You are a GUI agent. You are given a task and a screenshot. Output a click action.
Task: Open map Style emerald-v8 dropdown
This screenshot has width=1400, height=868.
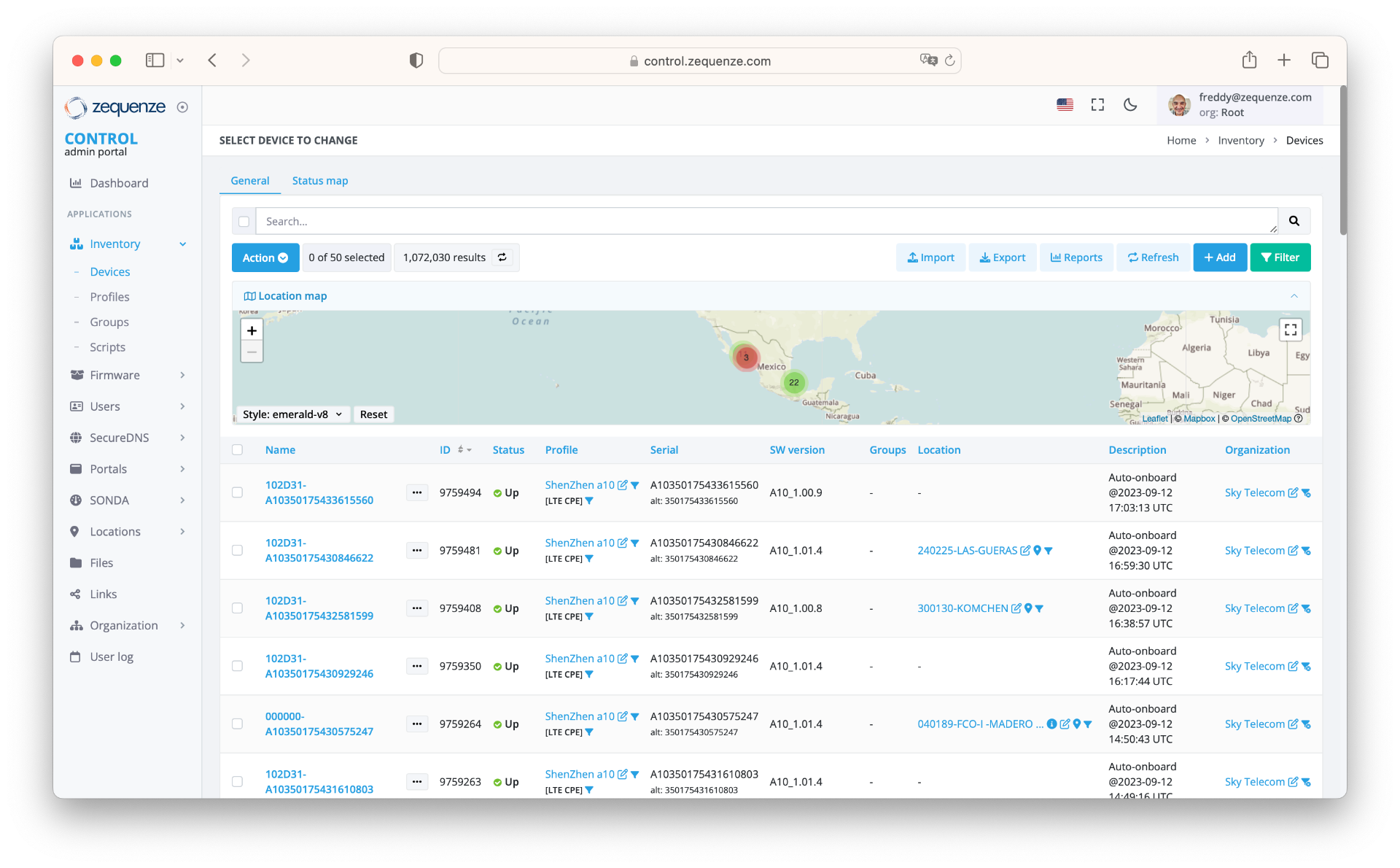click(292, 414)
